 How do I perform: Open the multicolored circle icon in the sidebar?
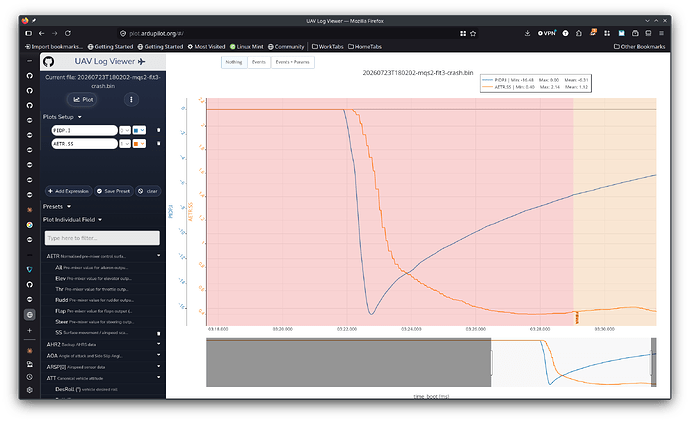coord(29,225)
